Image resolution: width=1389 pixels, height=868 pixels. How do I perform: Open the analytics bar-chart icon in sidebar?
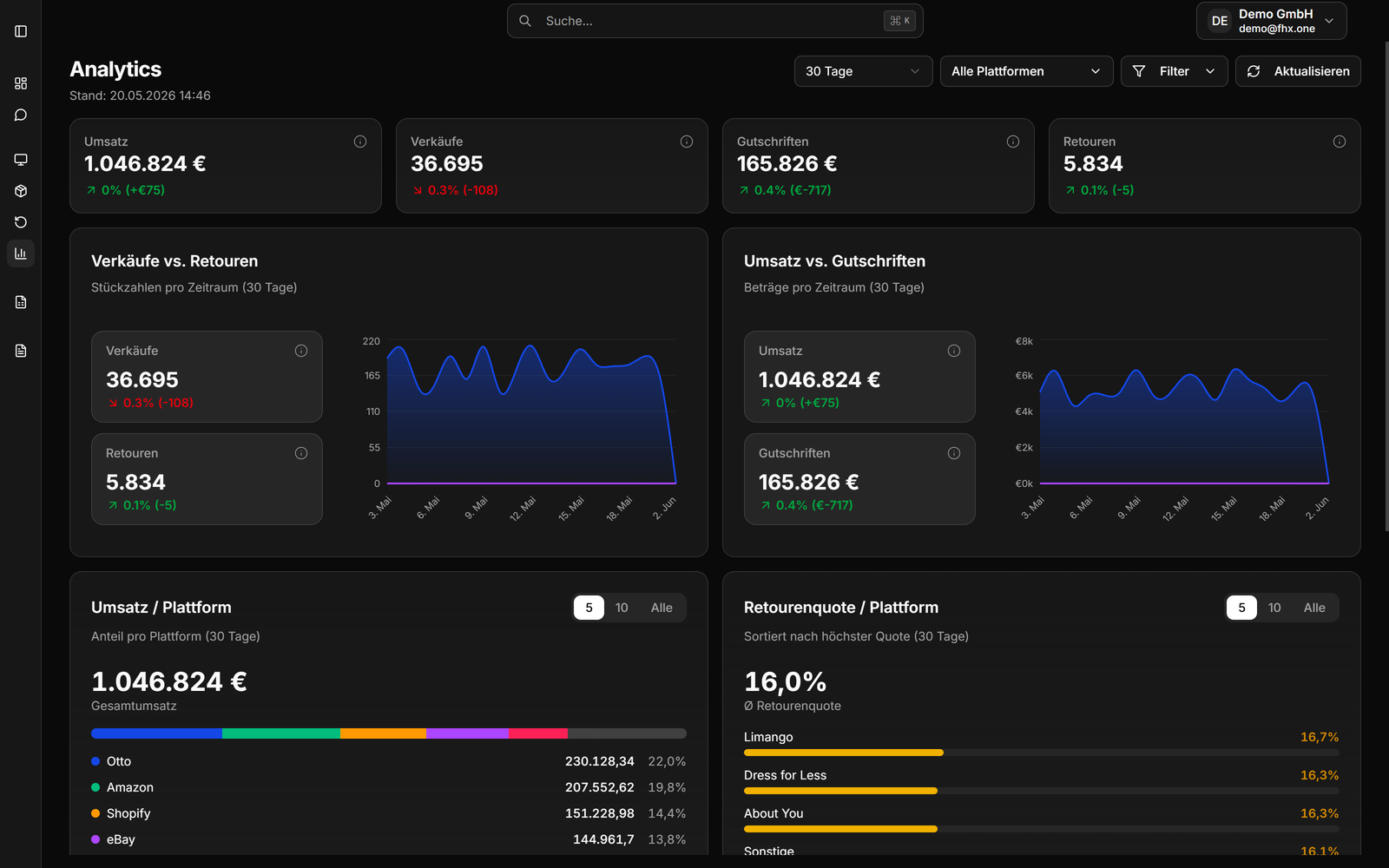(x=21, y=253)
